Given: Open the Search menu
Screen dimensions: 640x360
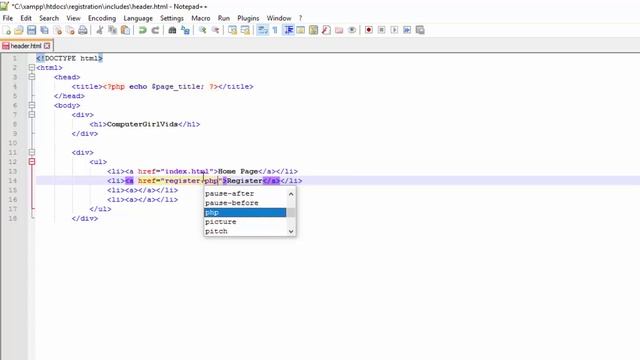Looking at the screenshot, I should click(x=49, y=18).
